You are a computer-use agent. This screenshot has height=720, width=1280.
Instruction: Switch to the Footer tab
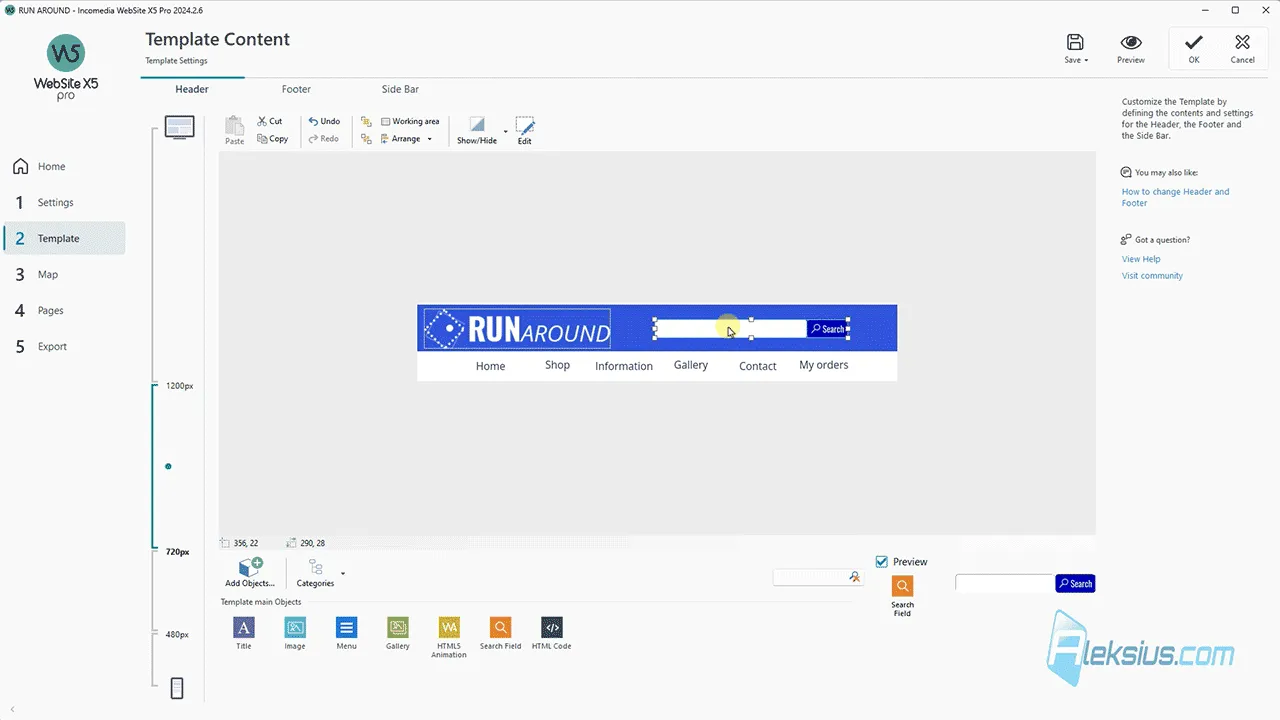[296, 89]
